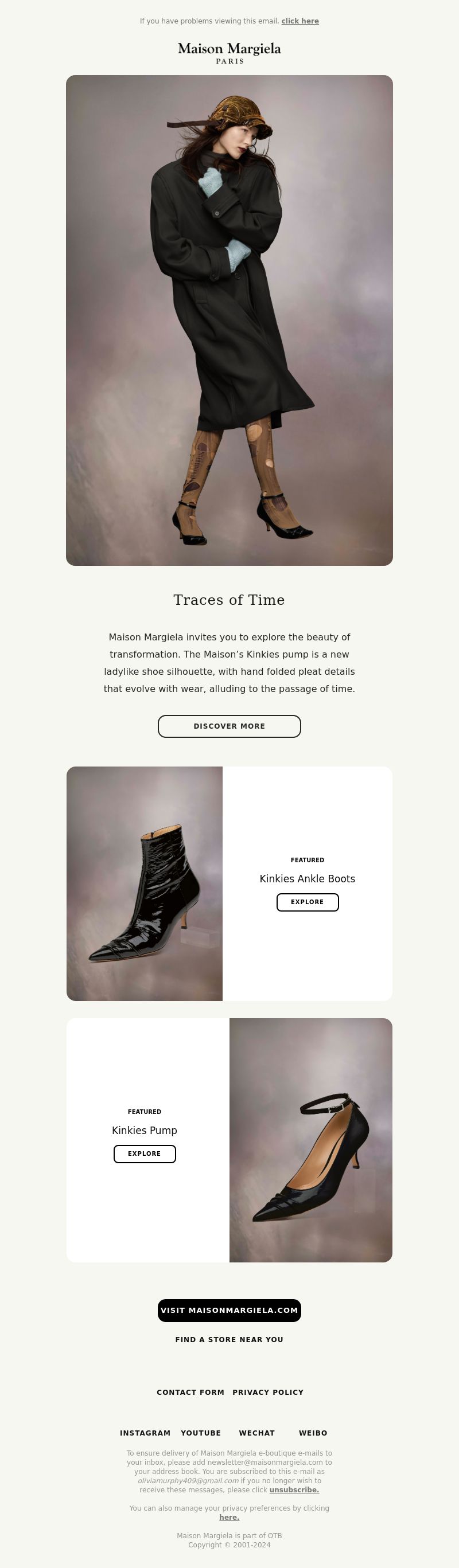Go to the YouTube channel
The height and width of the screenshot is (1568, 459).
201,1433
